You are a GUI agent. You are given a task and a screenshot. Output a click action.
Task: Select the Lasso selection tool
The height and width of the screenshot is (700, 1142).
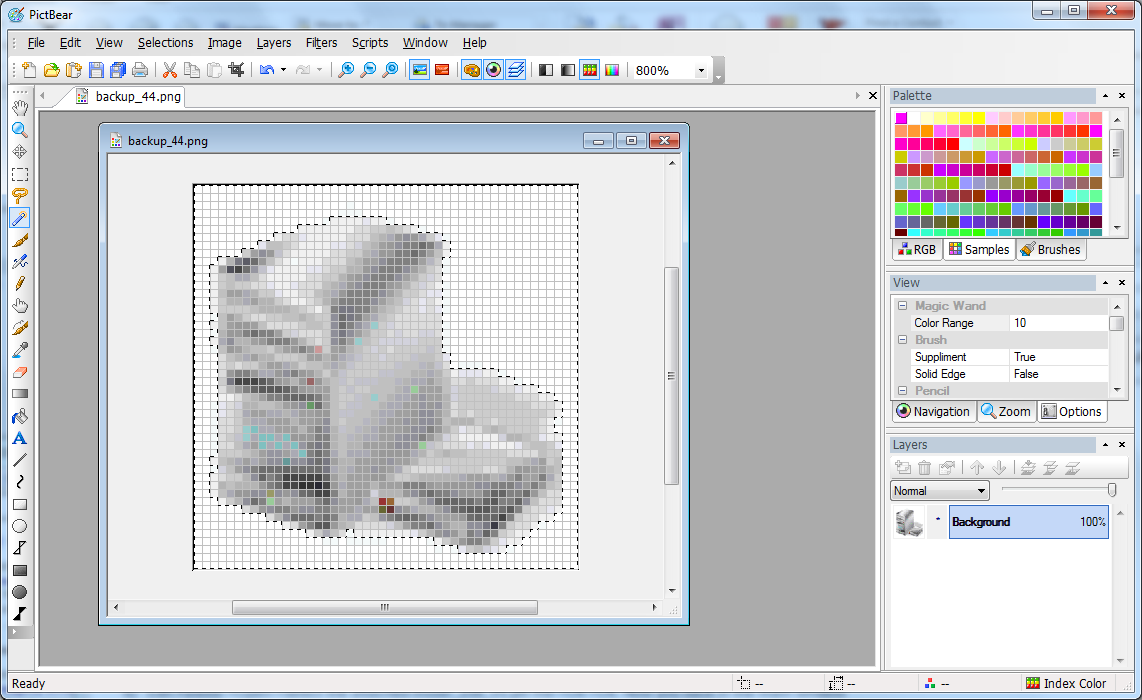19,196
